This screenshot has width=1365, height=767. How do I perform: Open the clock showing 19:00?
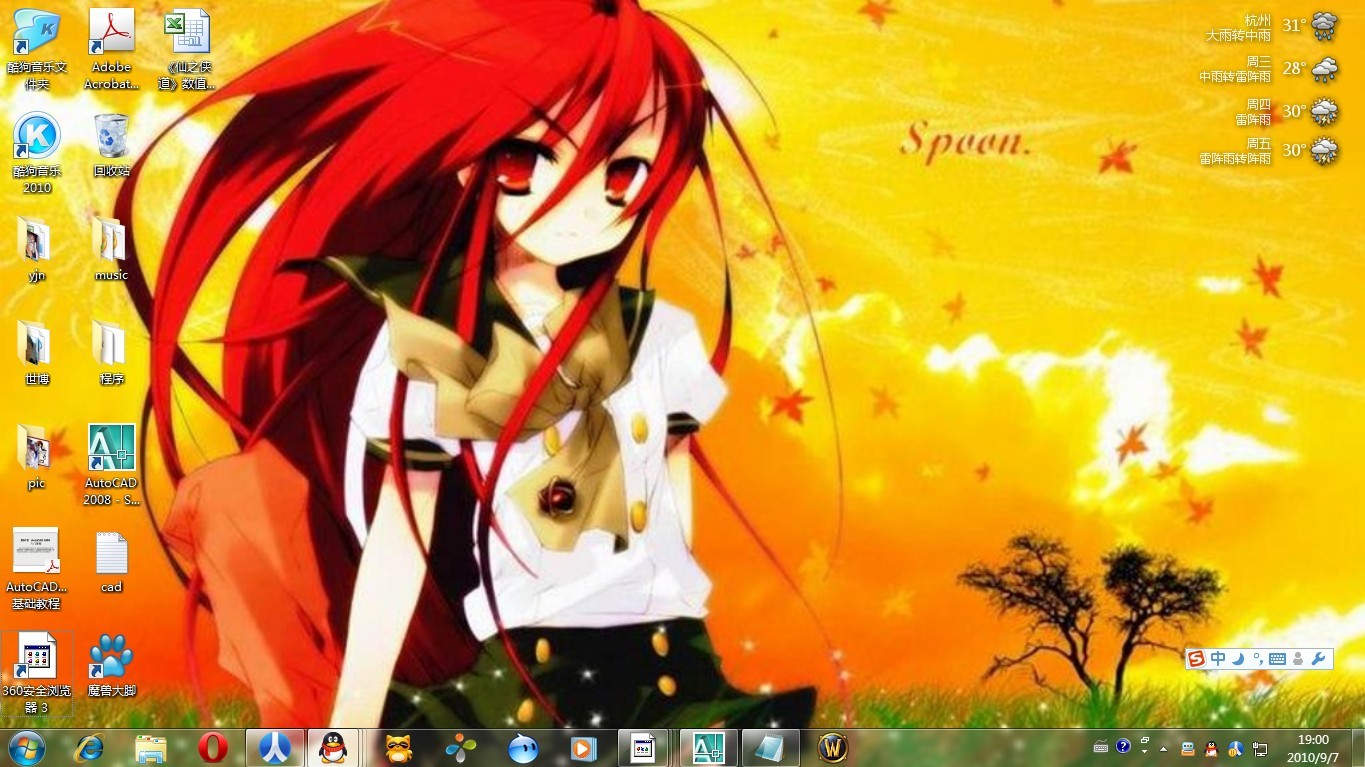(x=1313, y=748)
